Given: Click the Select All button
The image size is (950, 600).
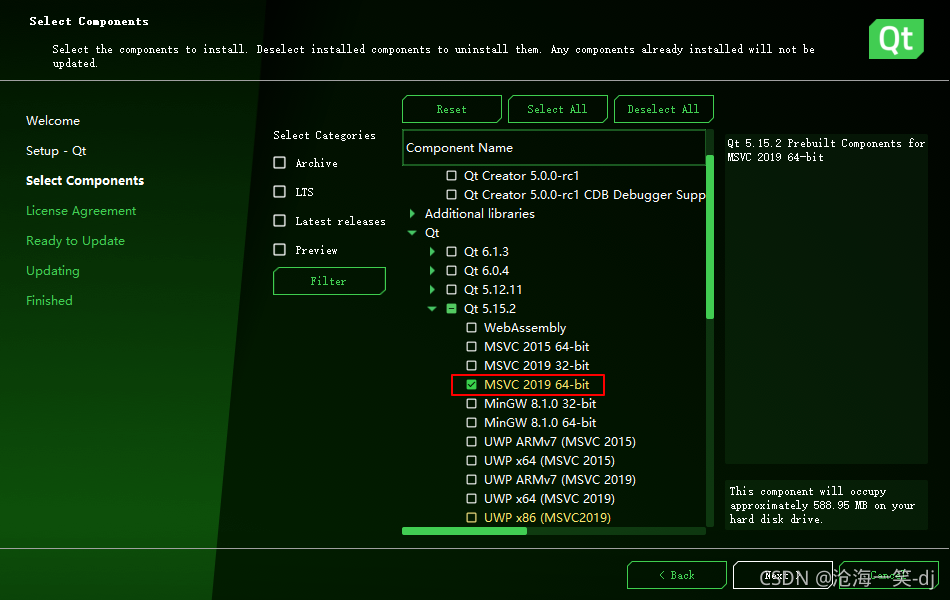Looking at the screenshot, I should 557,109.
